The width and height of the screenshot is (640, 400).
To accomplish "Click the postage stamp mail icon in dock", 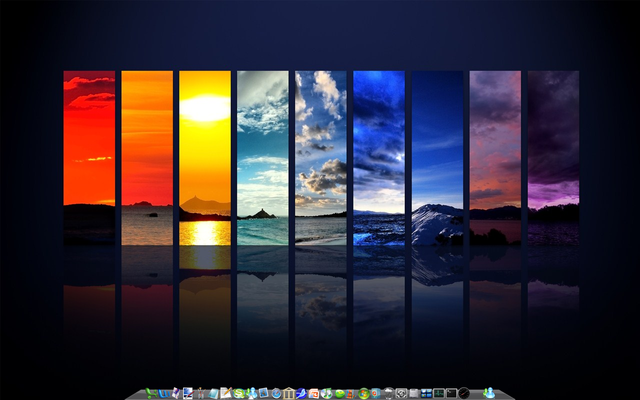I will (x=176, y=393).
